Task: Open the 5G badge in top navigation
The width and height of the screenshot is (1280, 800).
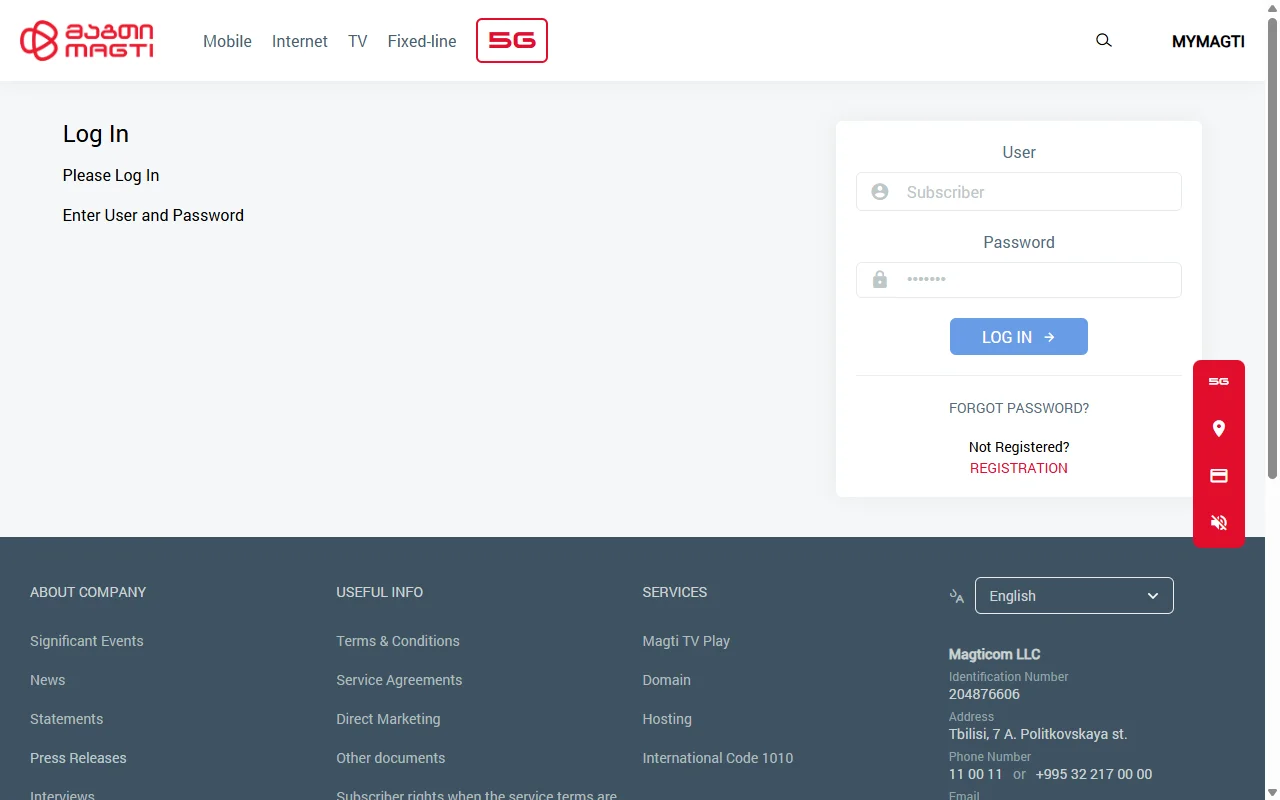Action: 512,41
